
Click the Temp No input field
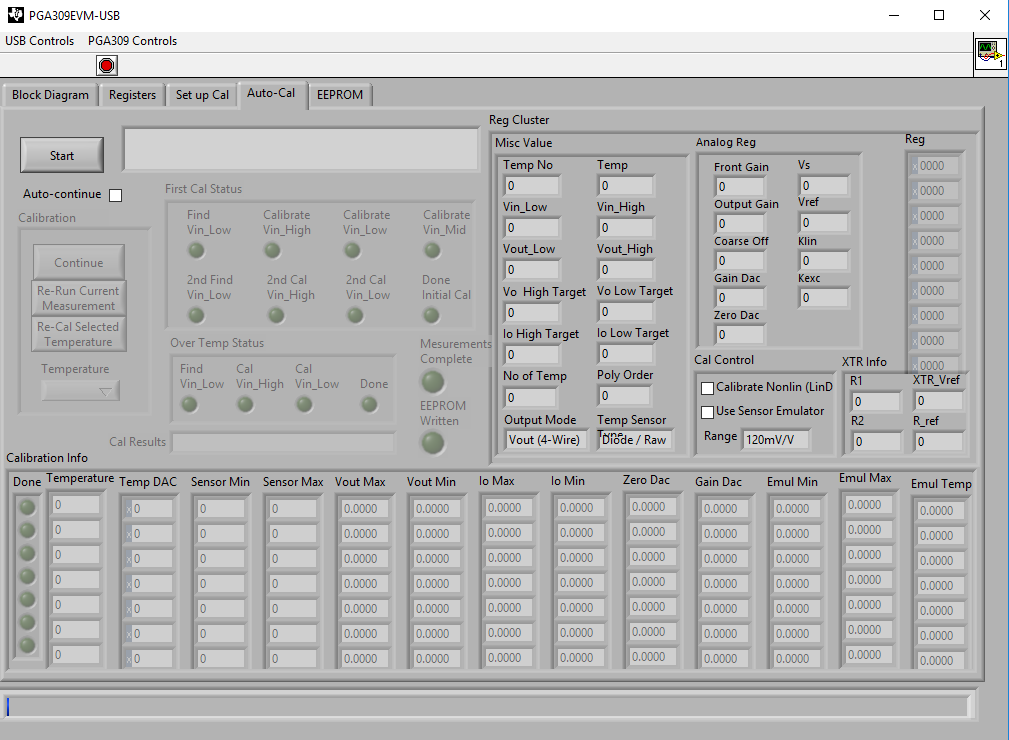coord(532,186)
